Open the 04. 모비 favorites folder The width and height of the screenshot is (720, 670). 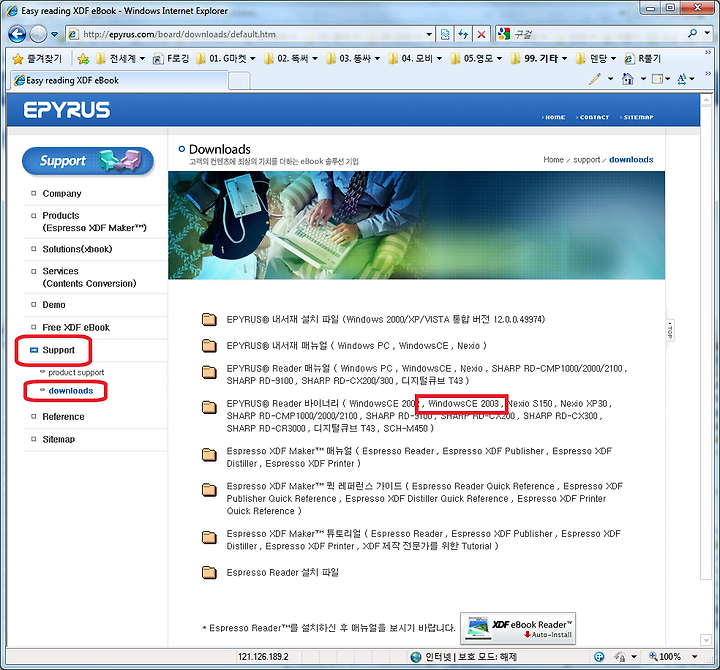pyautogui.click(x=415, y=59)
